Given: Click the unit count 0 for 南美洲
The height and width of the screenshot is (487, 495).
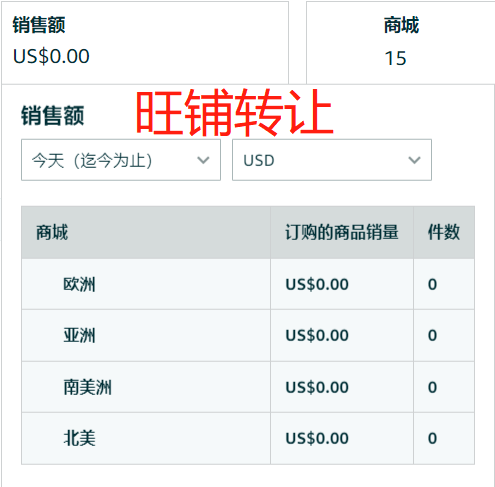Looking at the screenshot, I should 432,387.
